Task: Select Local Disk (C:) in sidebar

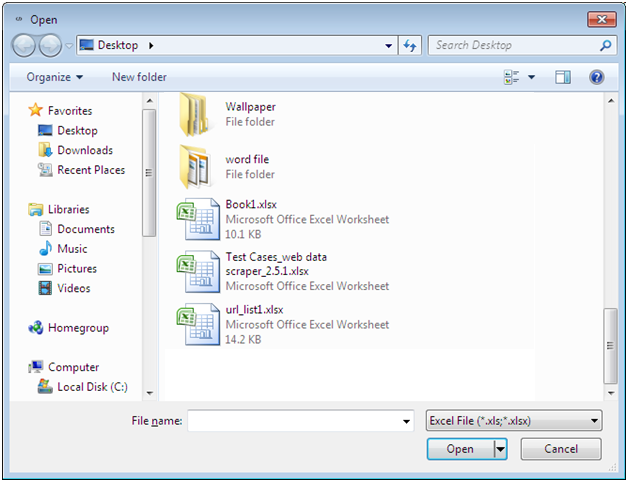Action: 93,387
